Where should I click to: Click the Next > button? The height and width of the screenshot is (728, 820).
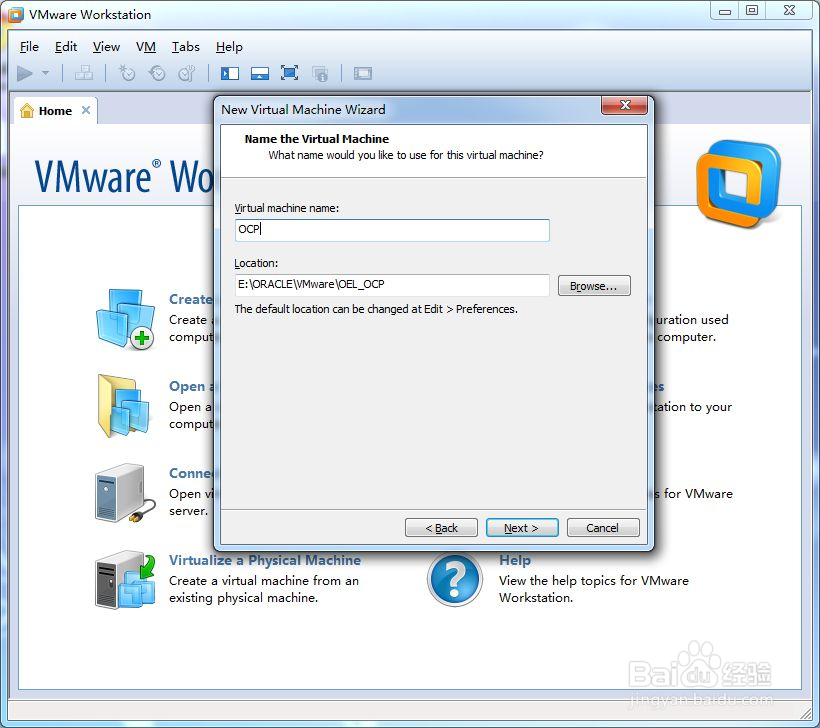click(x=522, y=528)
